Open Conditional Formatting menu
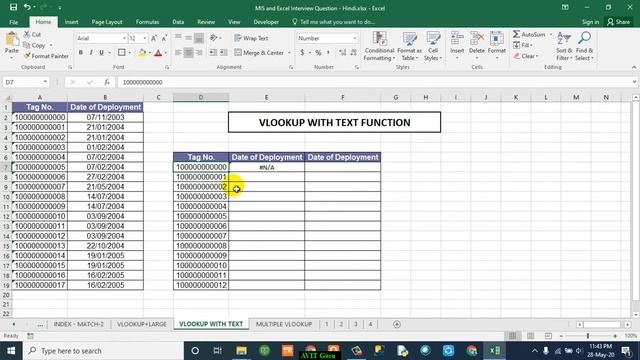This screenshot has height=360, width=640. click(379, 46)
